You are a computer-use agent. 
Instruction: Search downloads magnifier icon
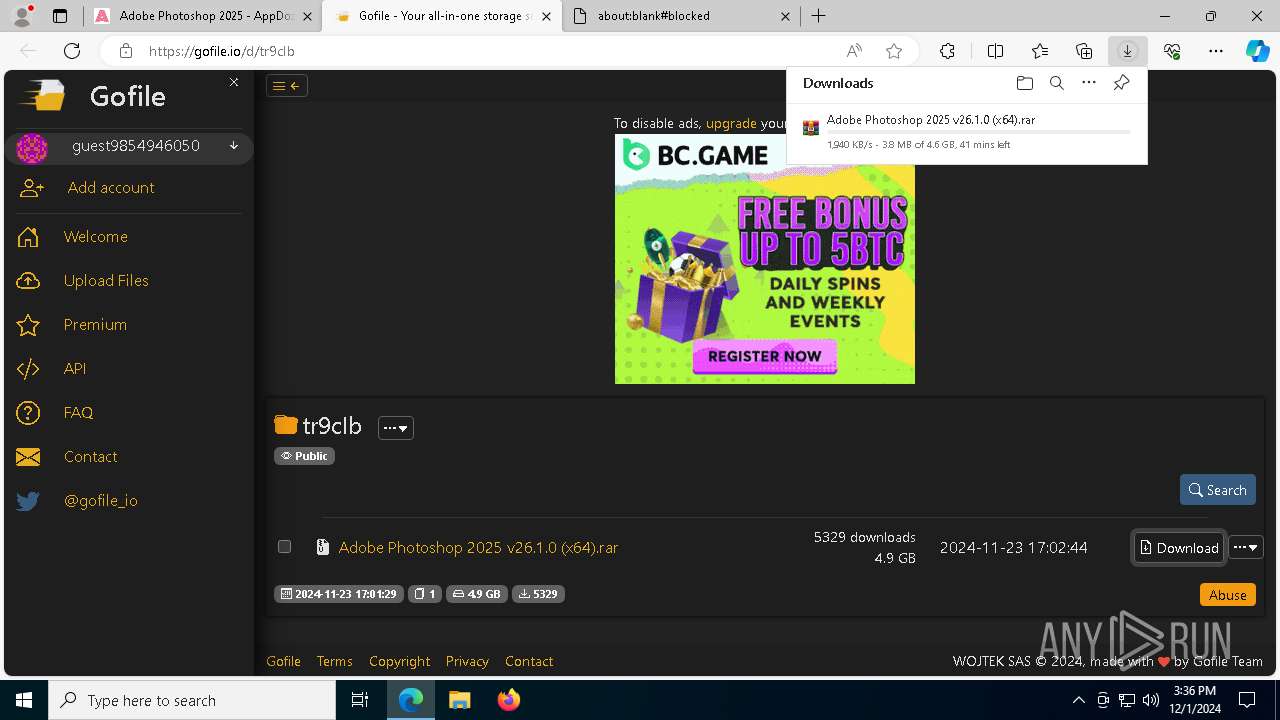pos(1056,83)
